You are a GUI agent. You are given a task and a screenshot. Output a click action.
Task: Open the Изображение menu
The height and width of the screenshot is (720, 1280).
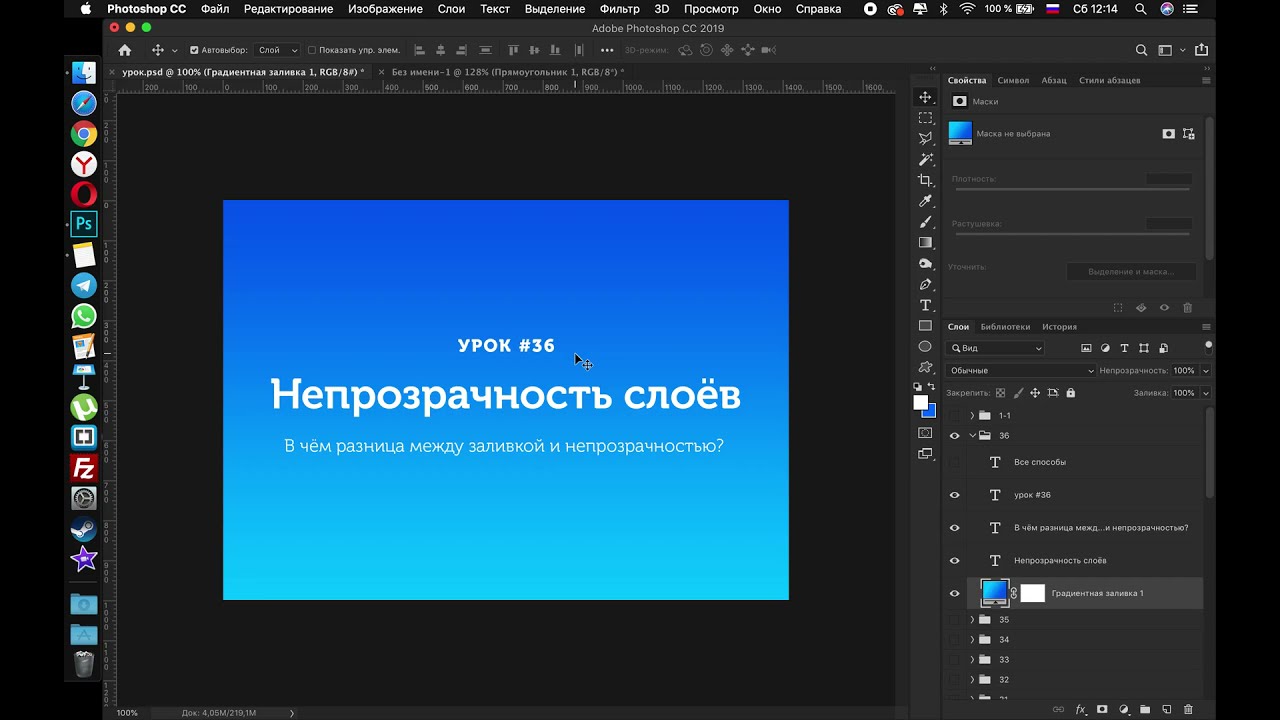(x=385, y=9)
